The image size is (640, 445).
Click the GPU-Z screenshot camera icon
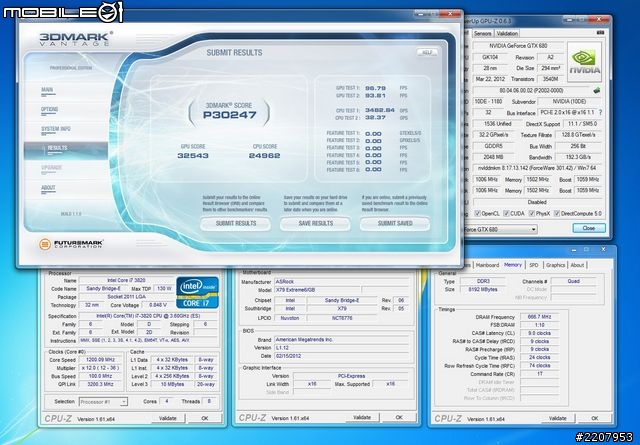click(x=600, y=33)
